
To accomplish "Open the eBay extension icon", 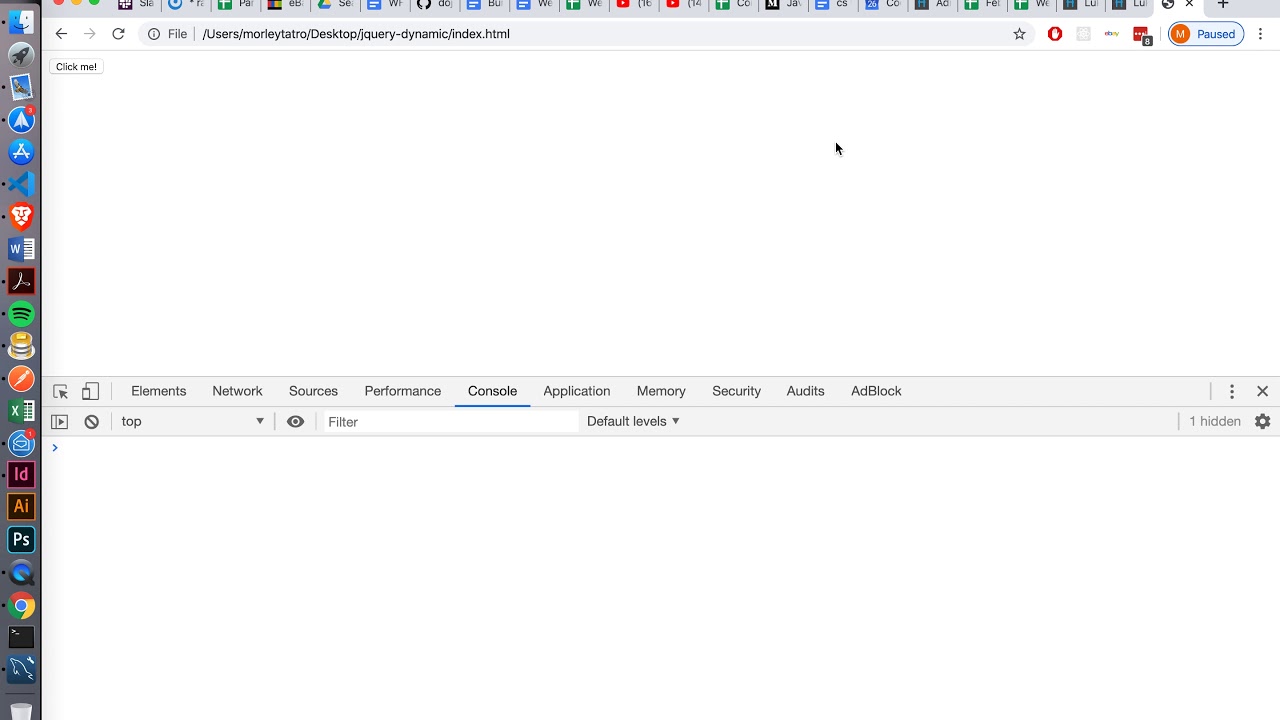I will (1112, 34).
